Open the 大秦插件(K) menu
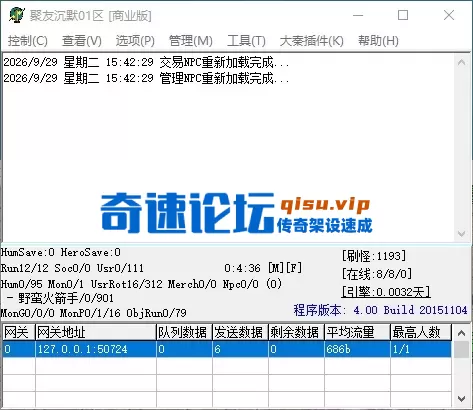Image resolution: width=473 pixels, height=410 pixels. tap(311, 41)
